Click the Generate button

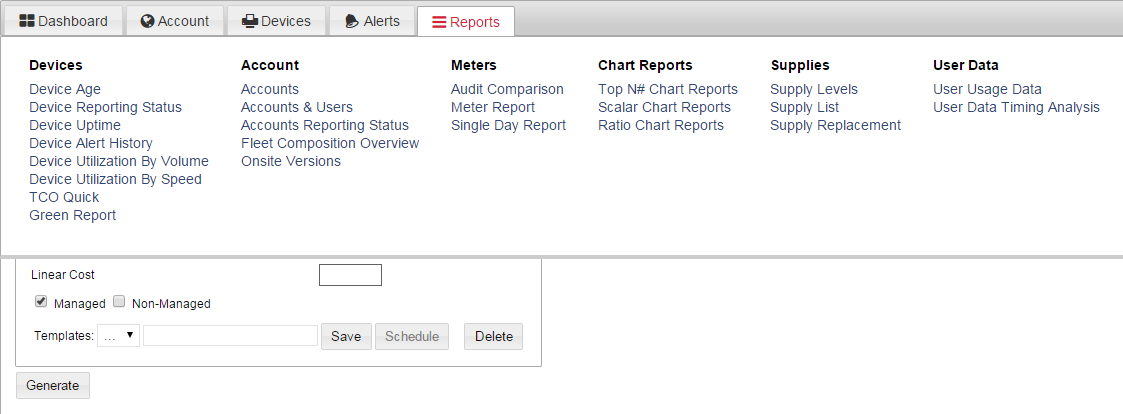click(x=53, y=385)
